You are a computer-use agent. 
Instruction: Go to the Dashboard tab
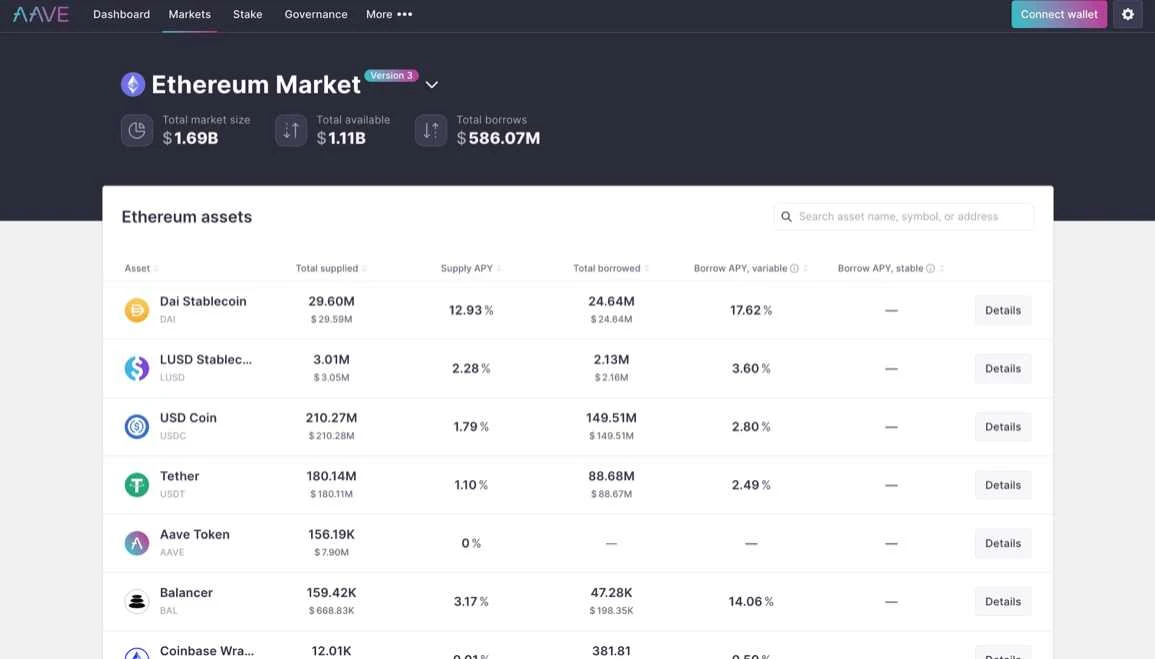[x=121, y=14]
